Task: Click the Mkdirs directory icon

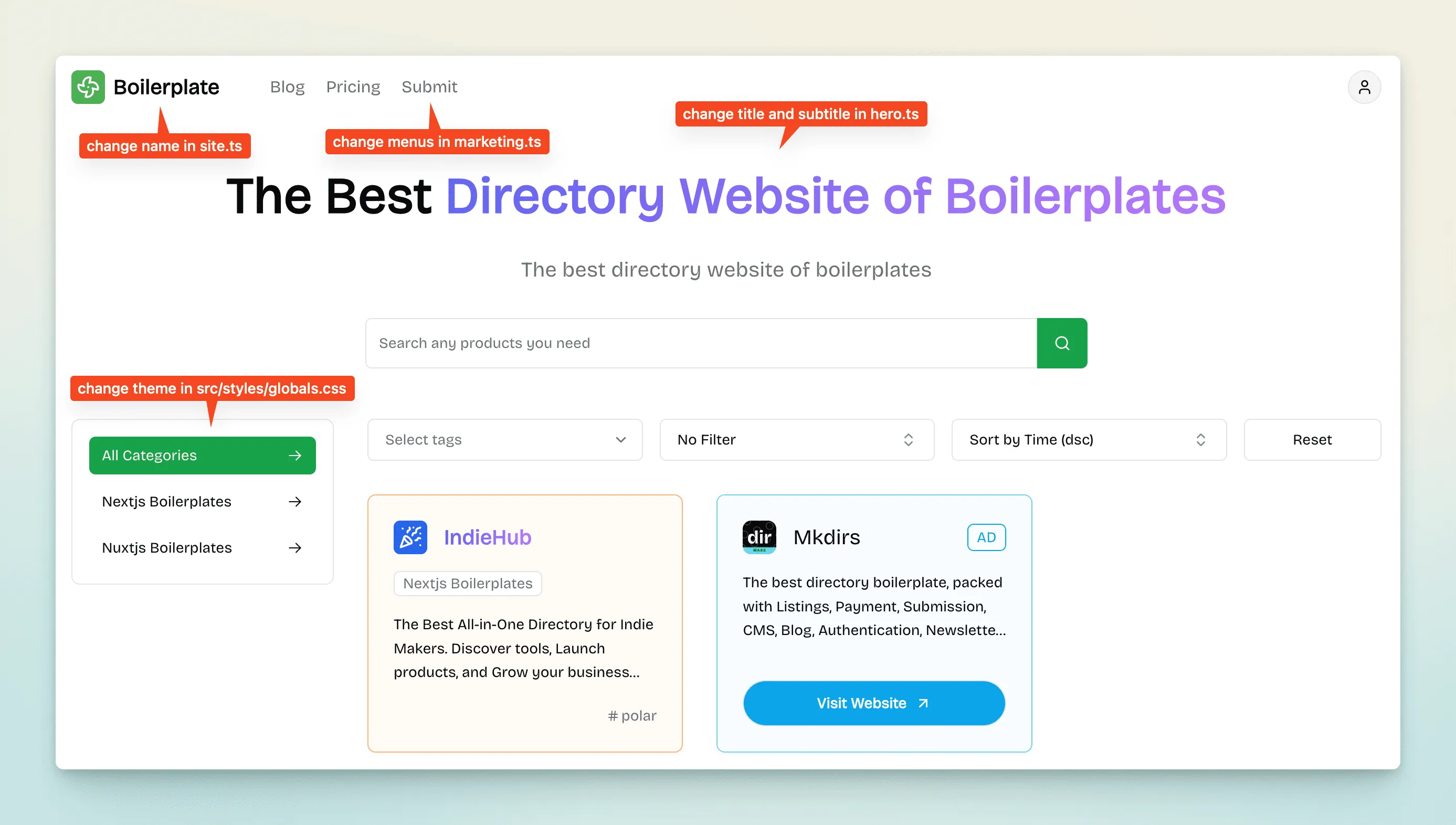Action: pyautogui.click(x=758, y=537)
